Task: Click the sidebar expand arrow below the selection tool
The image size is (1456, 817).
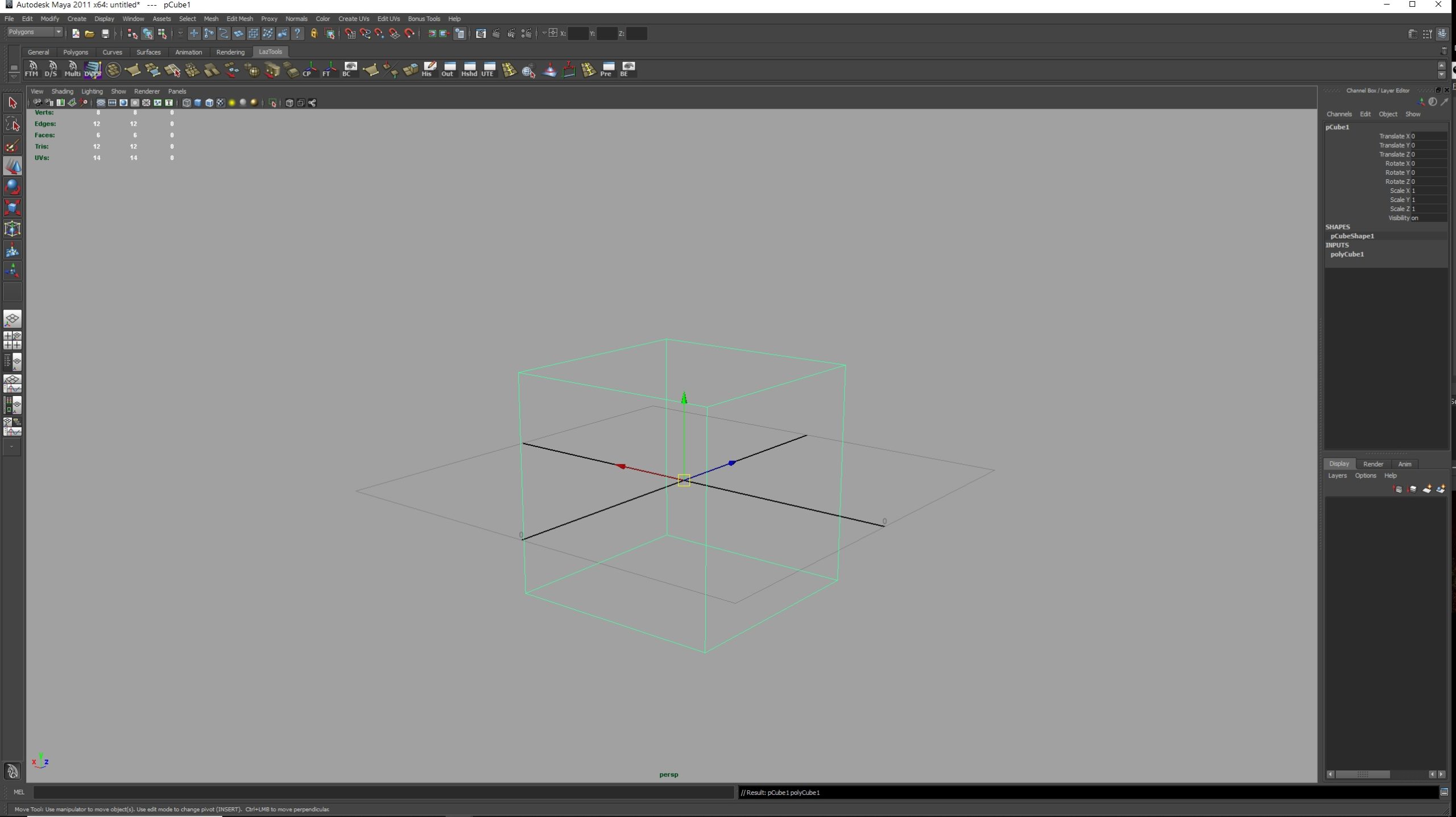Action: point(11,447)
